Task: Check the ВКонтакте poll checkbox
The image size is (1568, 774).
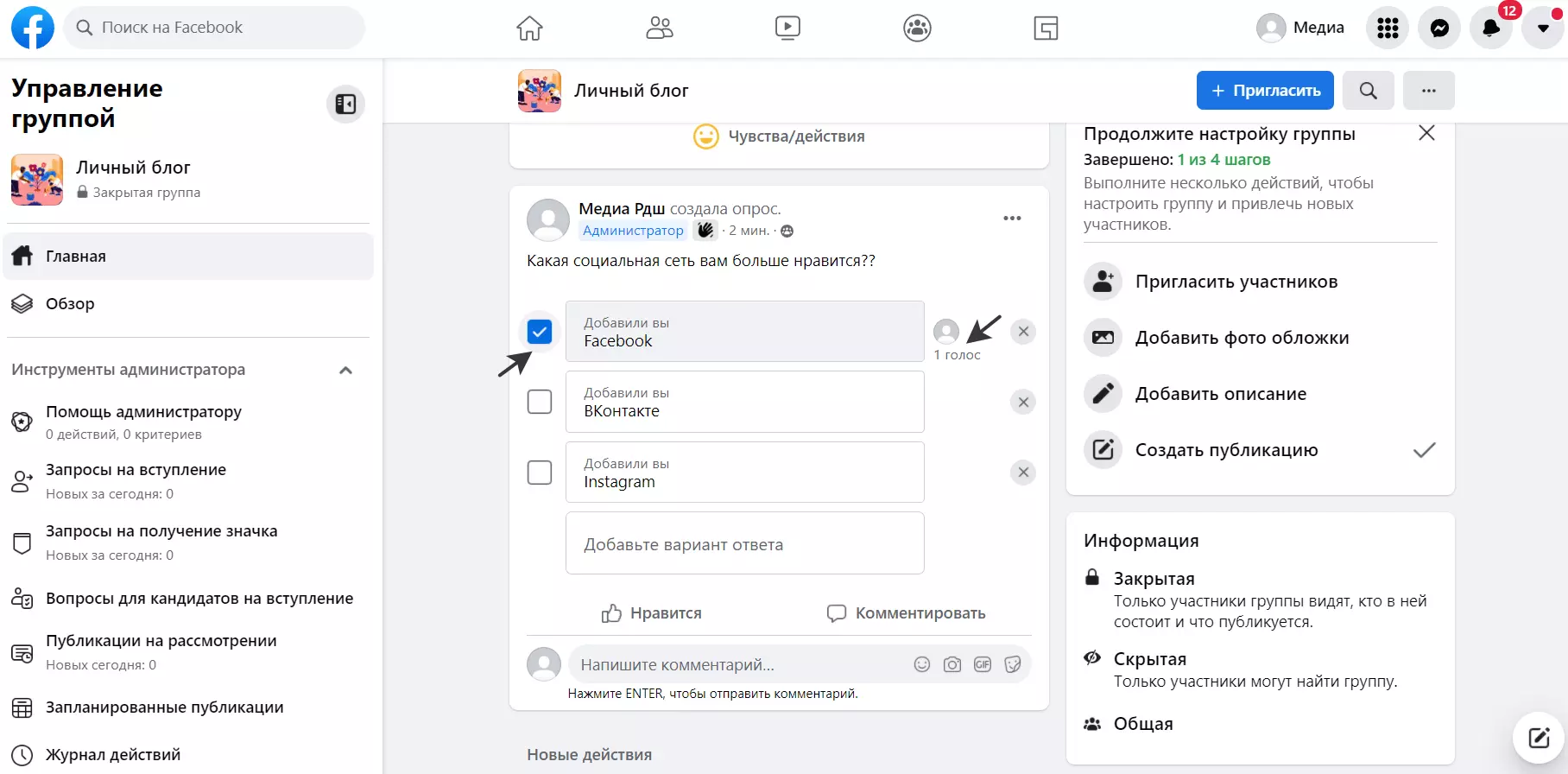Action: pos(540,402)
